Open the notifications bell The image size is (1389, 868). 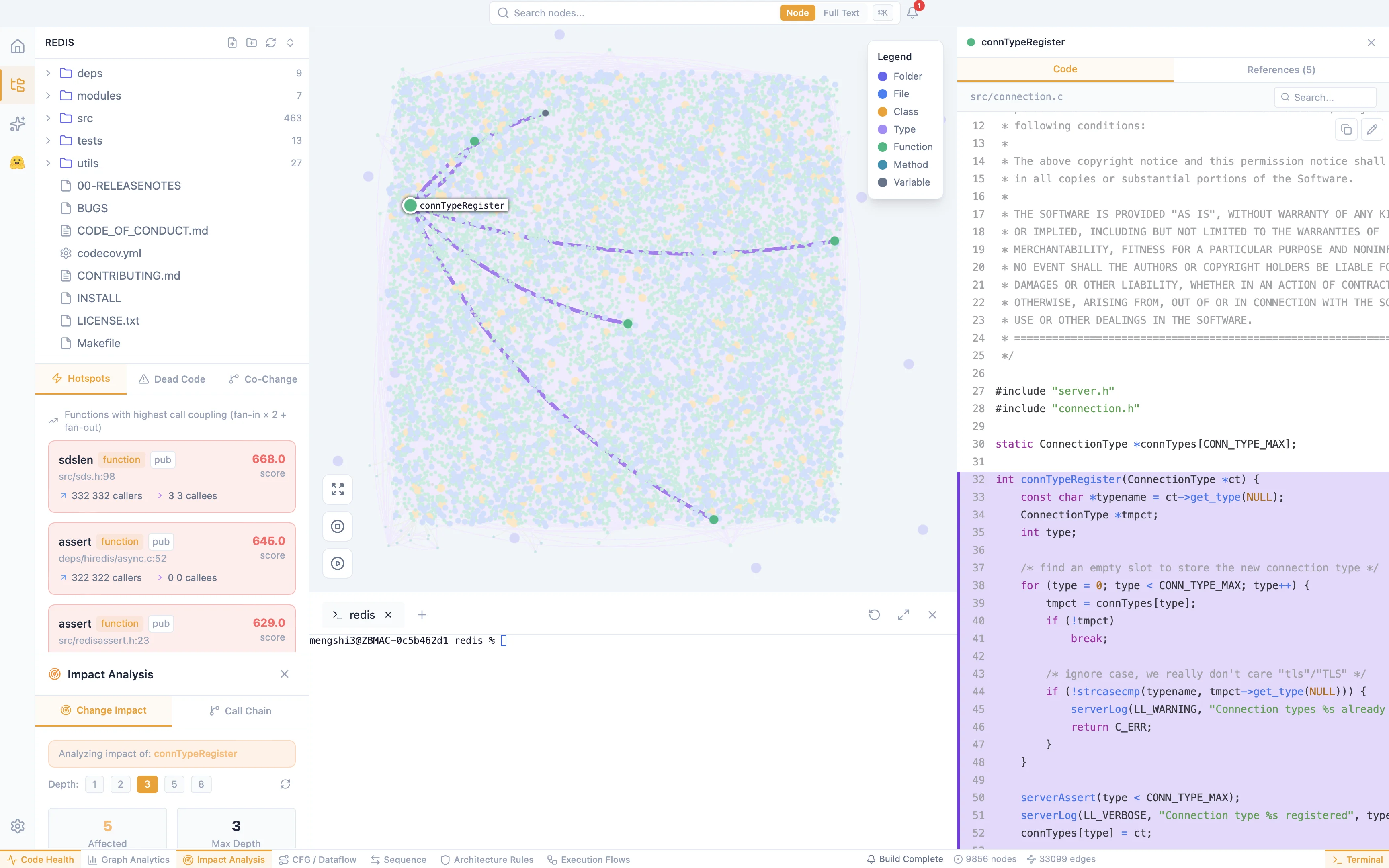point(912,12)
